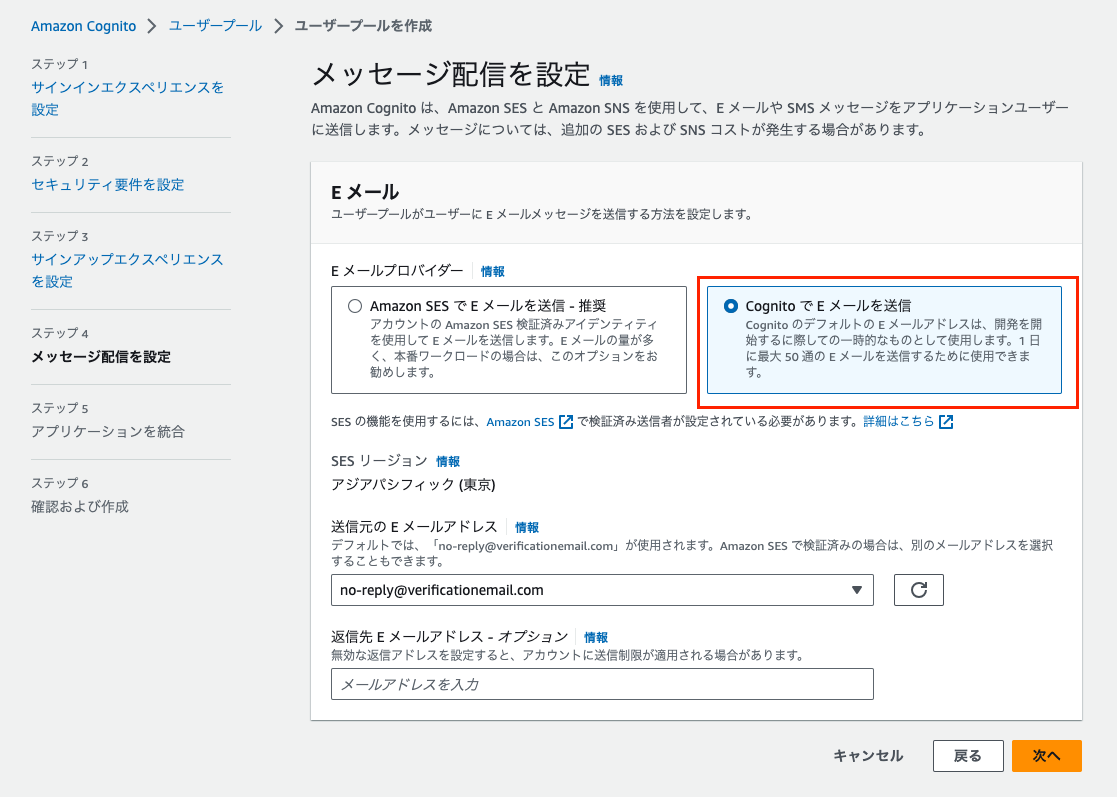Select Amazon SES で E メールを送信 radio
The width and height of the screenshot is (1117, 797).
tap(355, 306)
